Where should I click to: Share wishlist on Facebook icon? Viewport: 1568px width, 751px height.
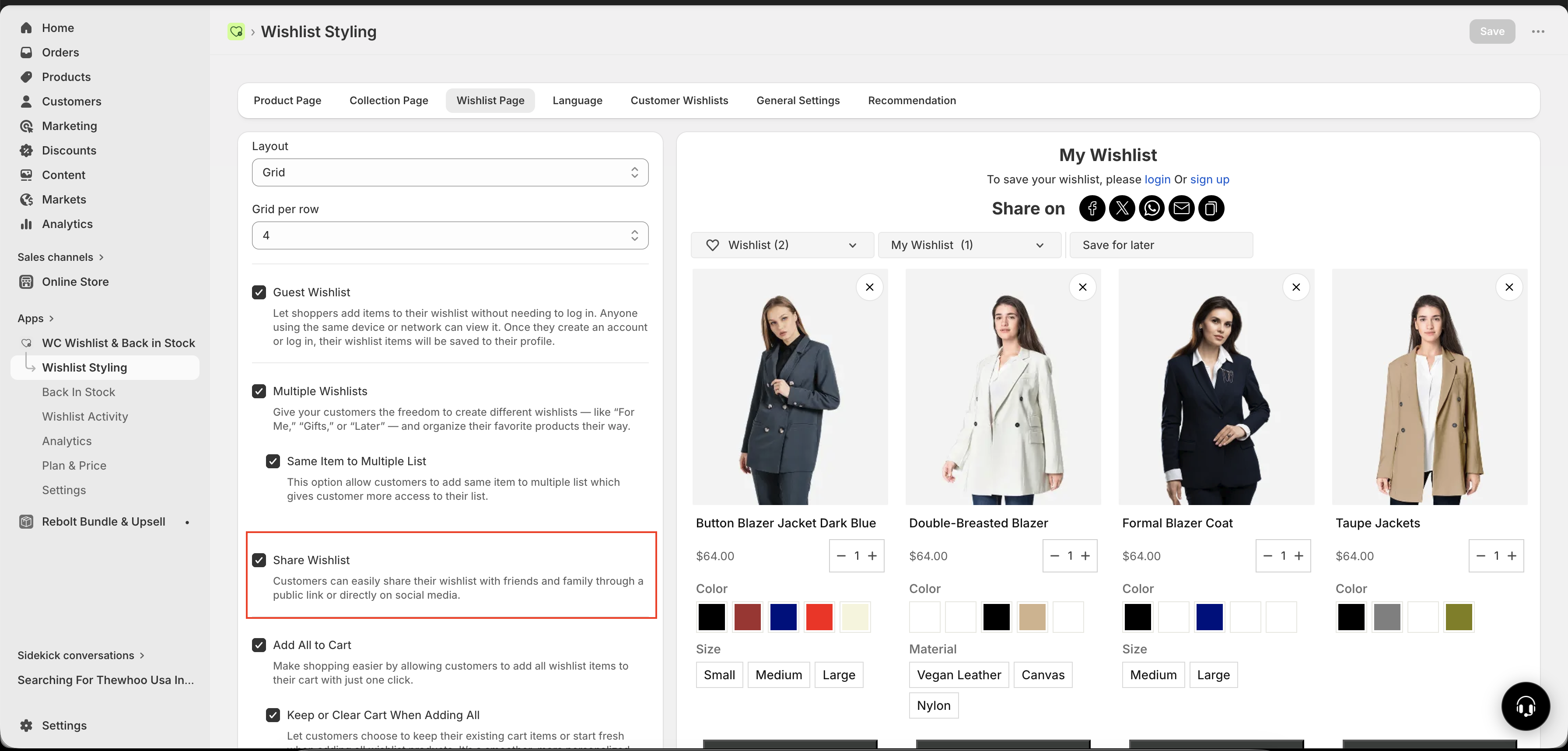[1092, 209]
